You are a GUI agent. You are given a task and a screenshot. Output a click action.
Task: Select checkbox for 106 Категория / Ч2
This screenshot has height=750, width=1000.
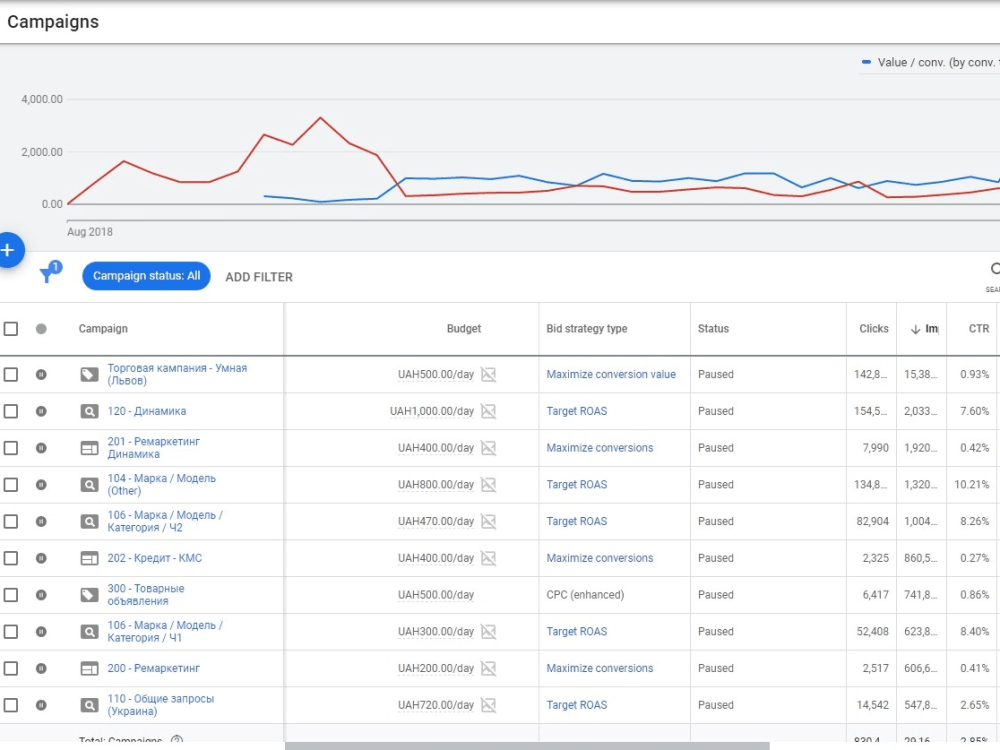pos(11,522)
